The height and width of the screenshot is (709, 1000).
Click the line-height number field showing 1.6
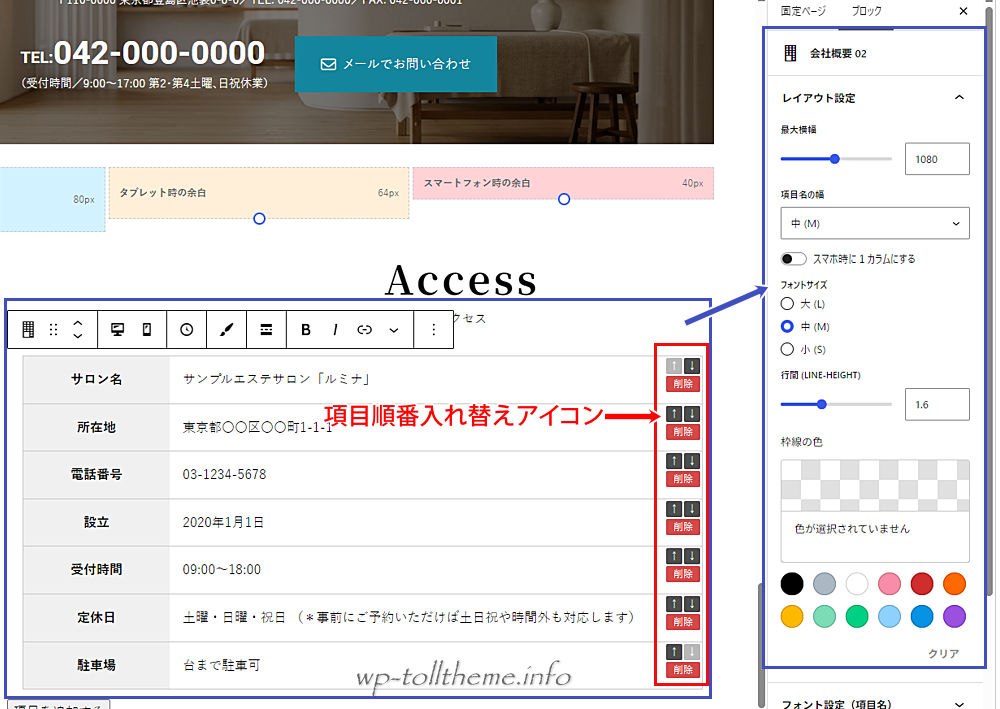[937, 404]
